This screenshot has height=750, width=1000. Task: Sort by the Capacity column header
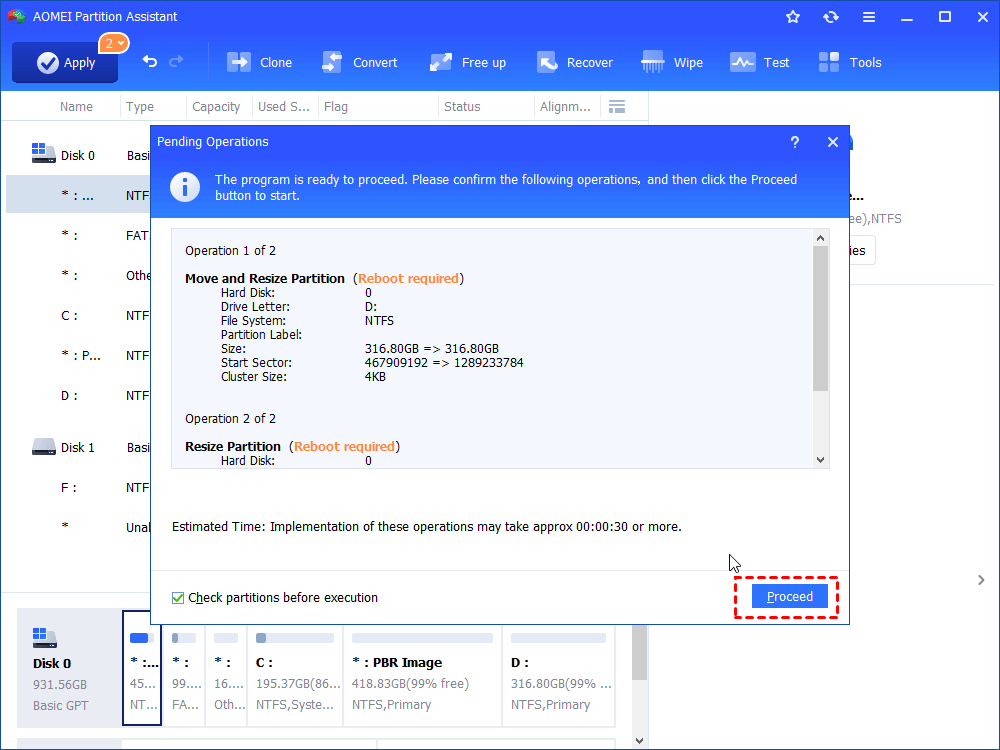pyautogui.click(x=216, y=107)
